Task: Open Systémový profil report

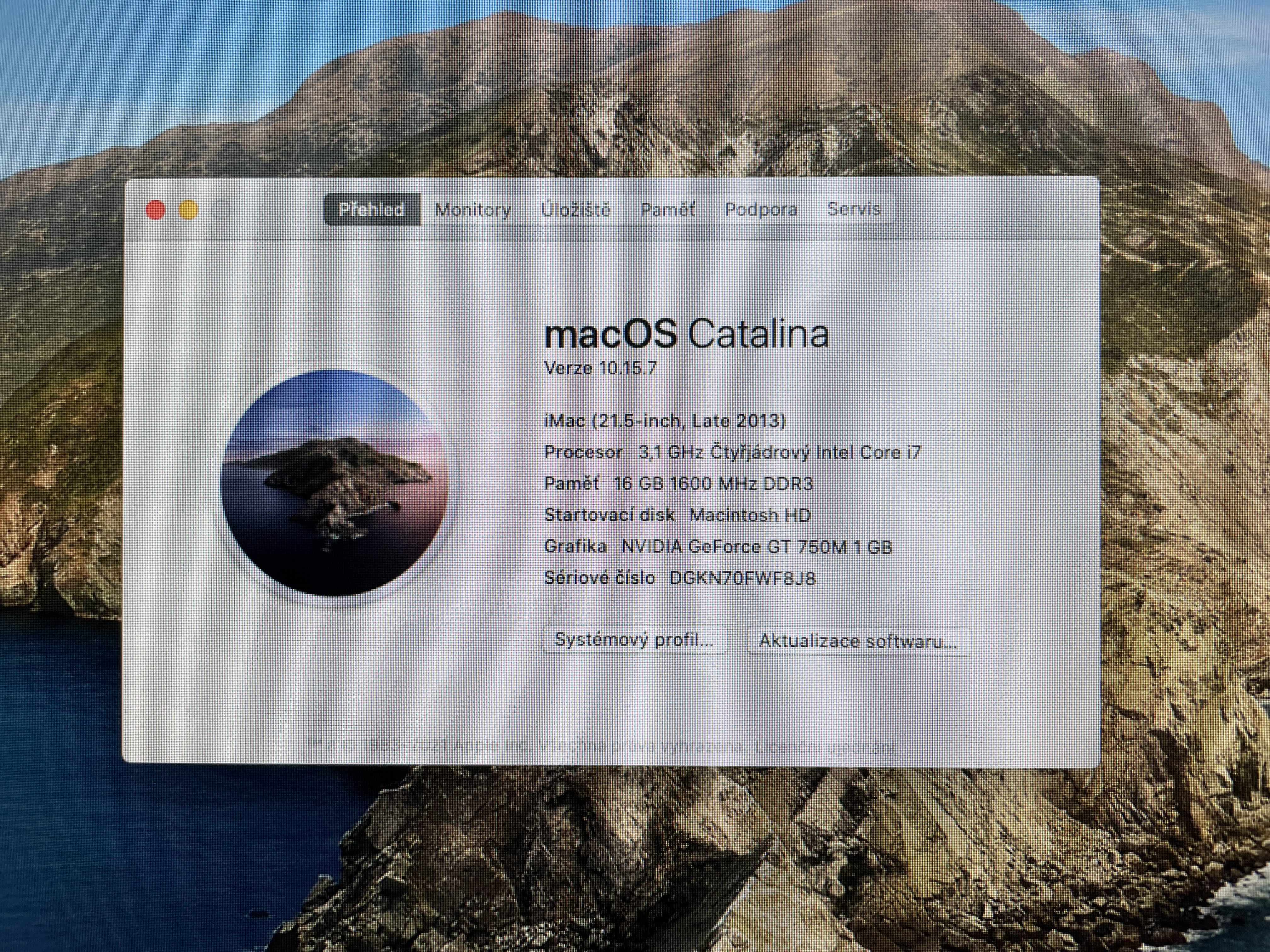Action: (634, 640)
